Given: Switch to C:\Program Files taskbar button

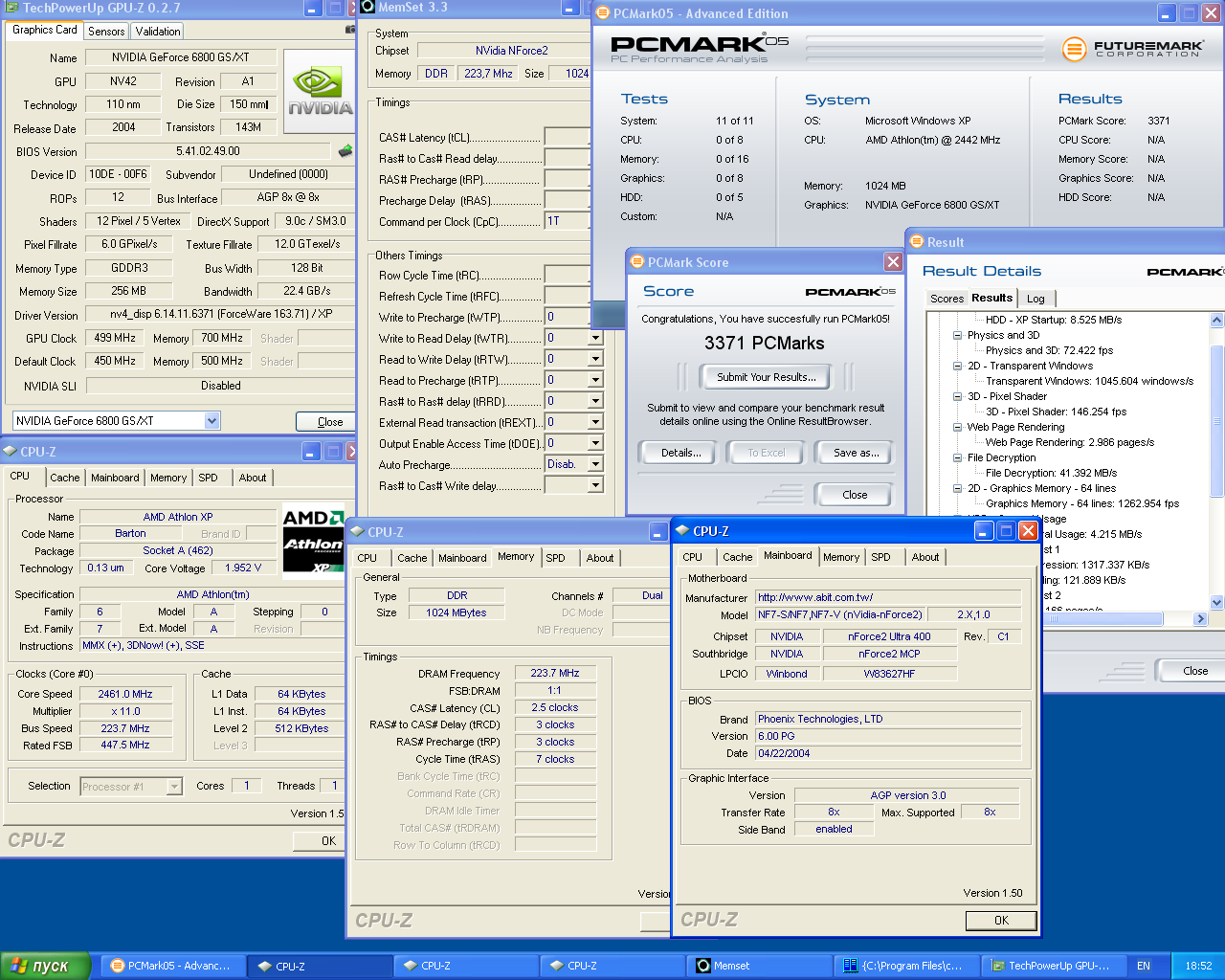Looking at the screenshot, I should (906, 966).
